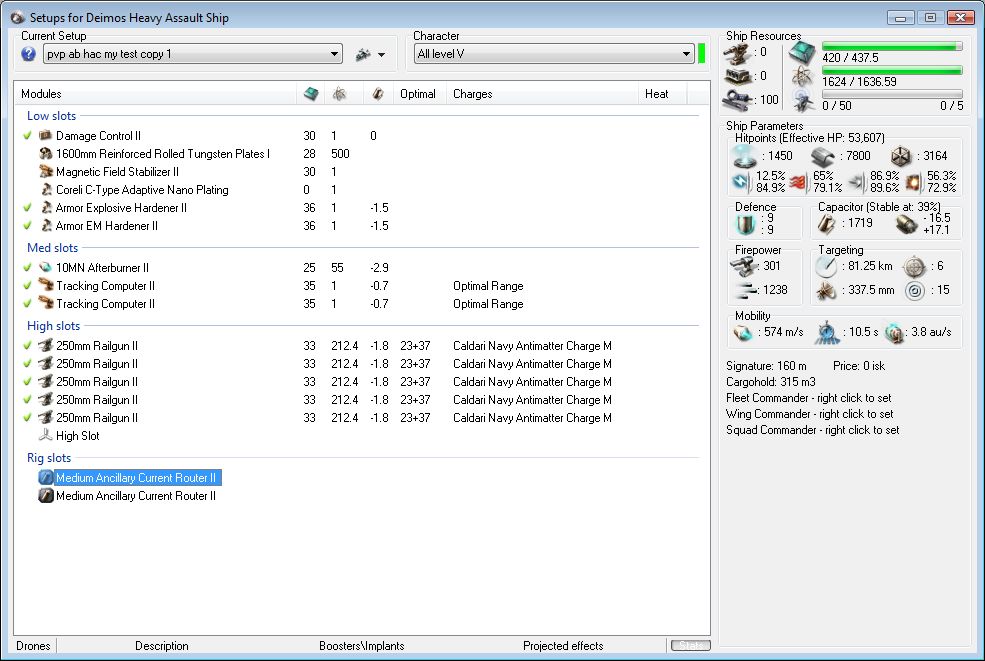Toggle the first 250mm Railgun II checkmark
Viewport: 985px width, 661px height.
27,345
